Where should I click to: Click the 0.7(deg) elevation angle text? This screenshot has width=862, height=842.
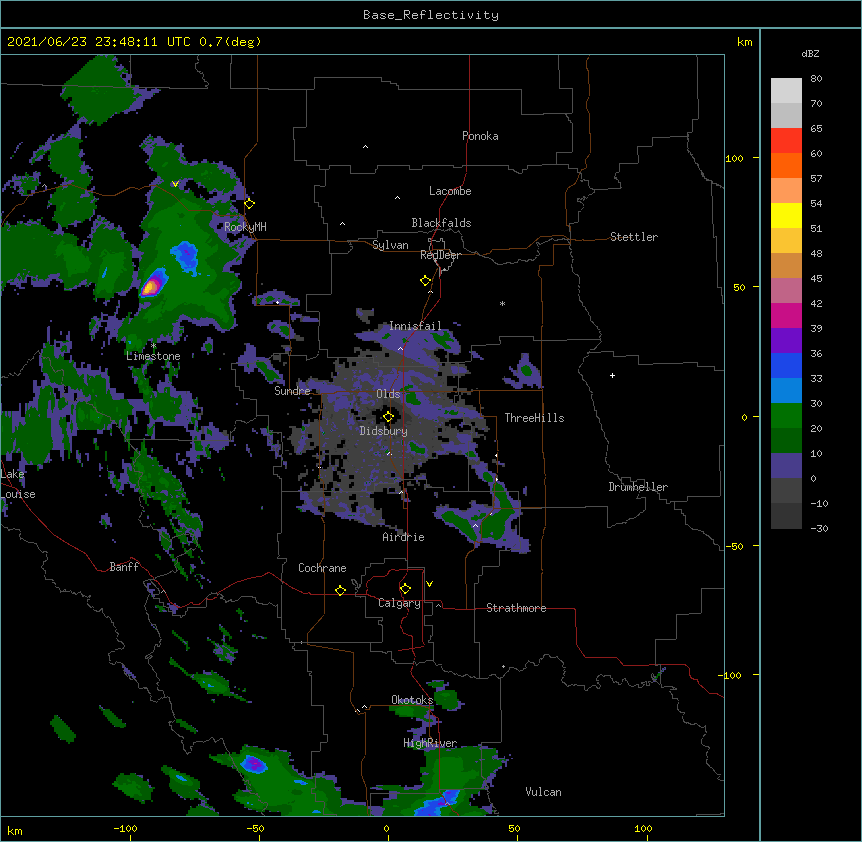[x=230, y=42]
